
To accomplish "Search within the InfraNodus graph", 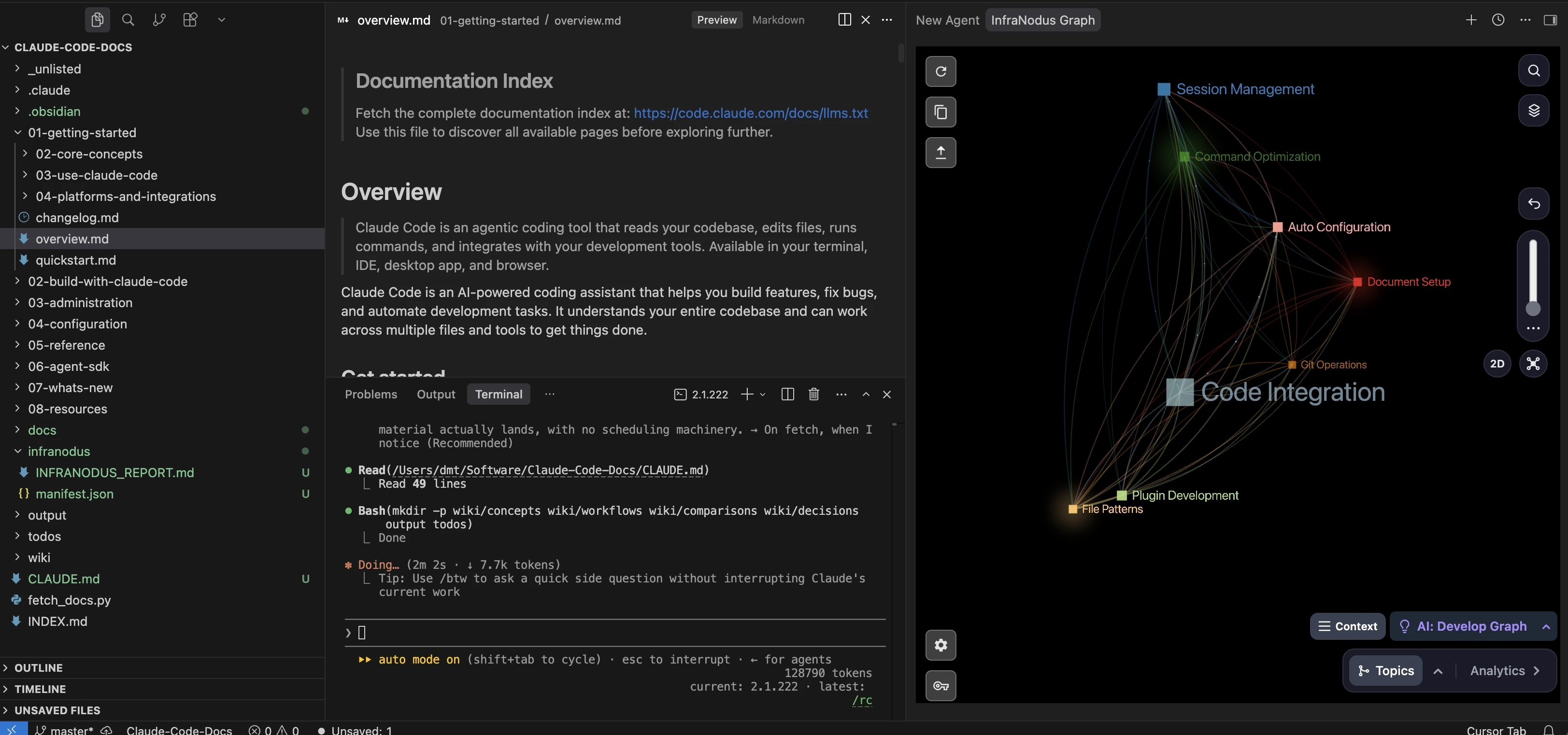I will tap(1533, 71).
